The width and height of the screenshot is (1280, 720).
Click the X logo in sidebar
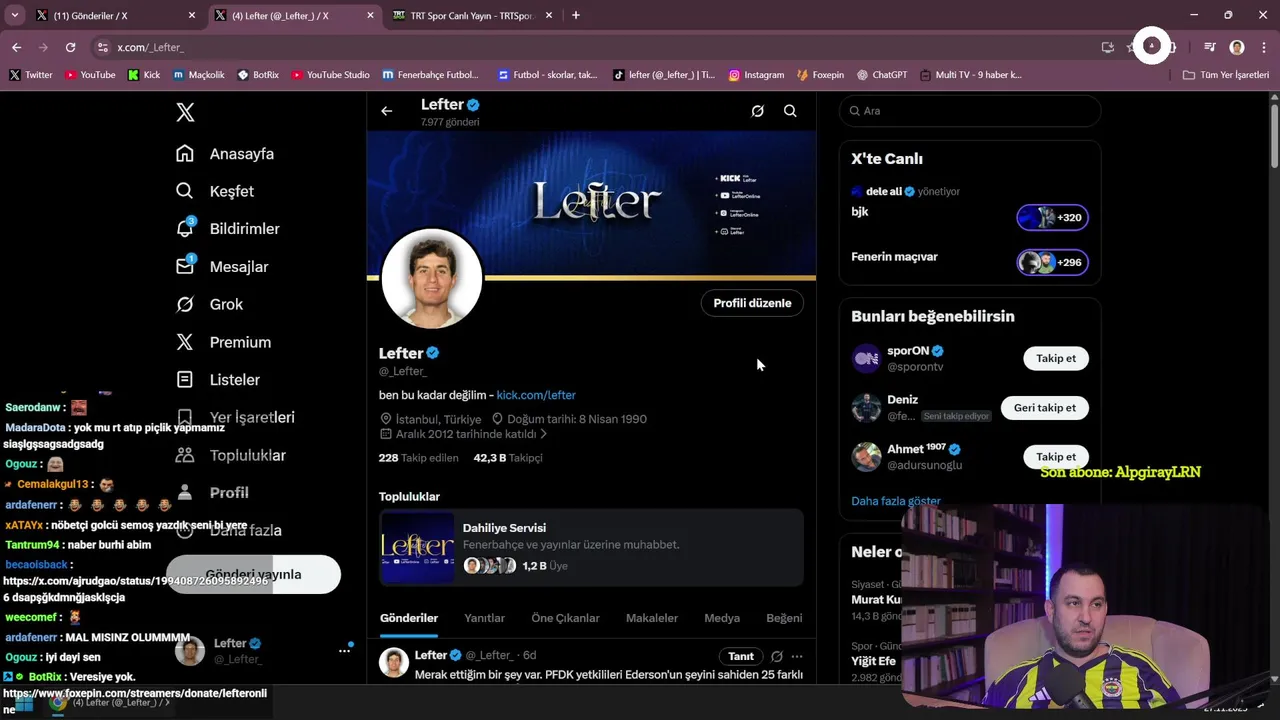(x=185, y=112)
